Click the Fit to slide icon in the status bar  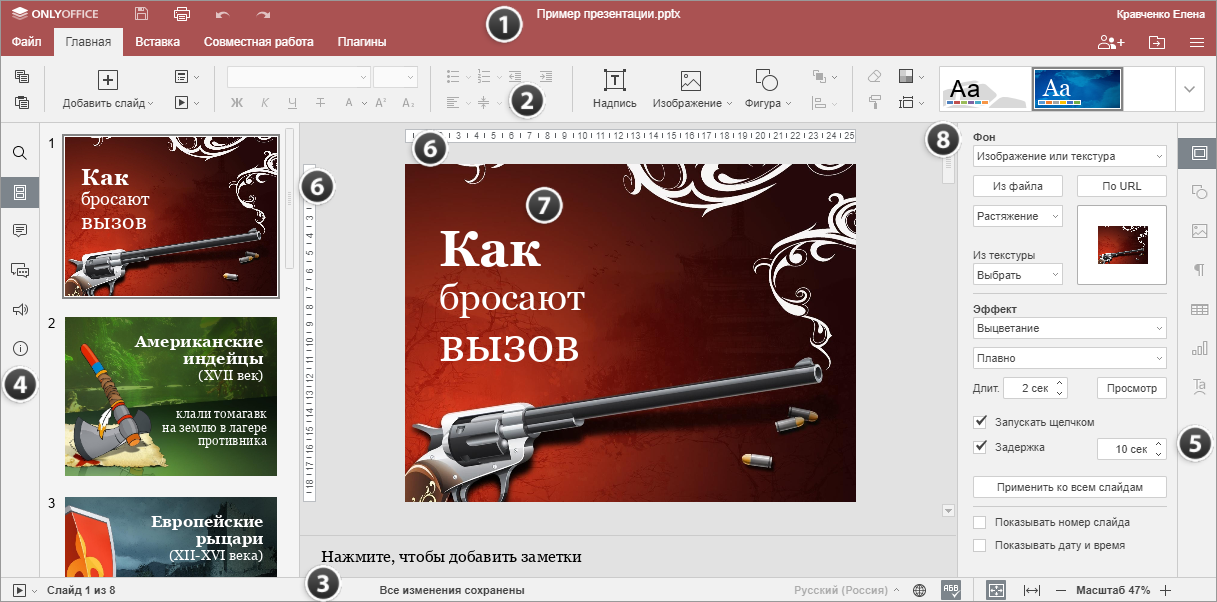[995, 590]
